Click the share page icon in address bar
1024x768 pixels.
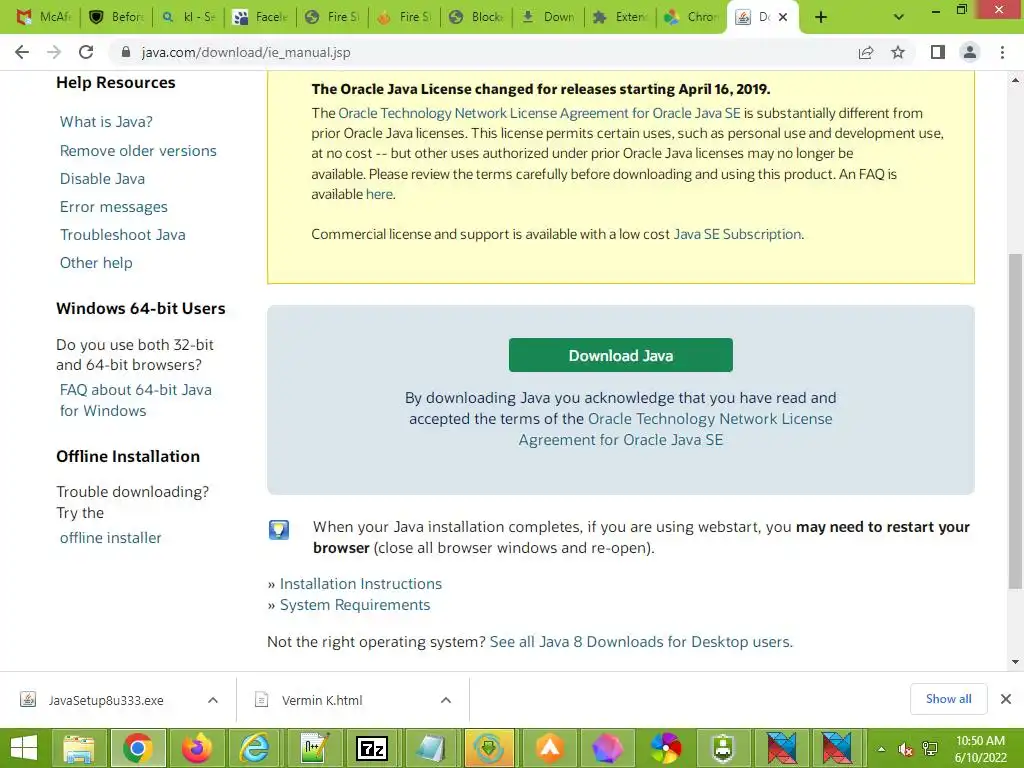pos(866,52)
